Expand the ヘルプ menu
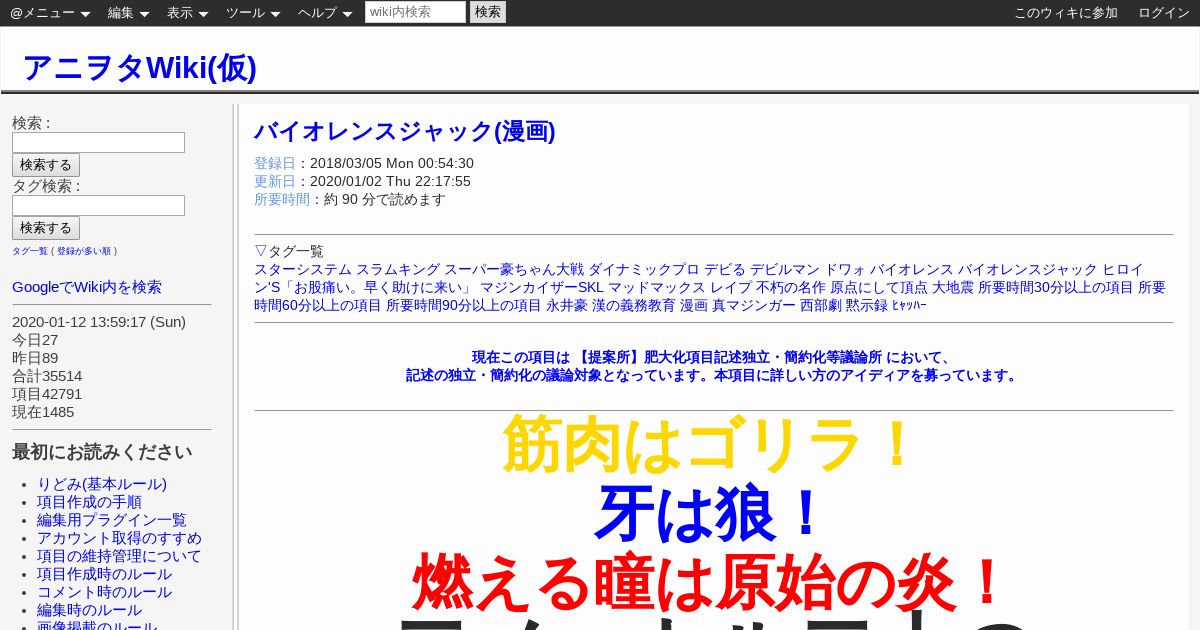The image size is (1200, 630). [x=325, y=13]
